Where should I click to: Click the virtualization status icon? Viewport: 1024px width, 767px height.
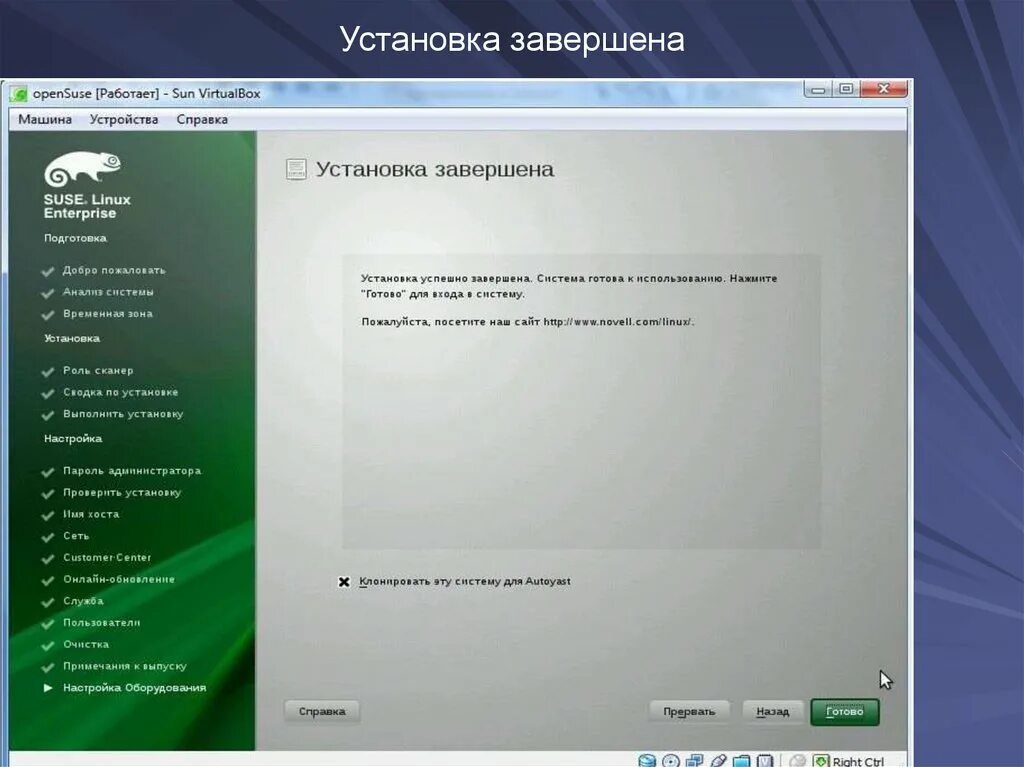click(765, 761)
